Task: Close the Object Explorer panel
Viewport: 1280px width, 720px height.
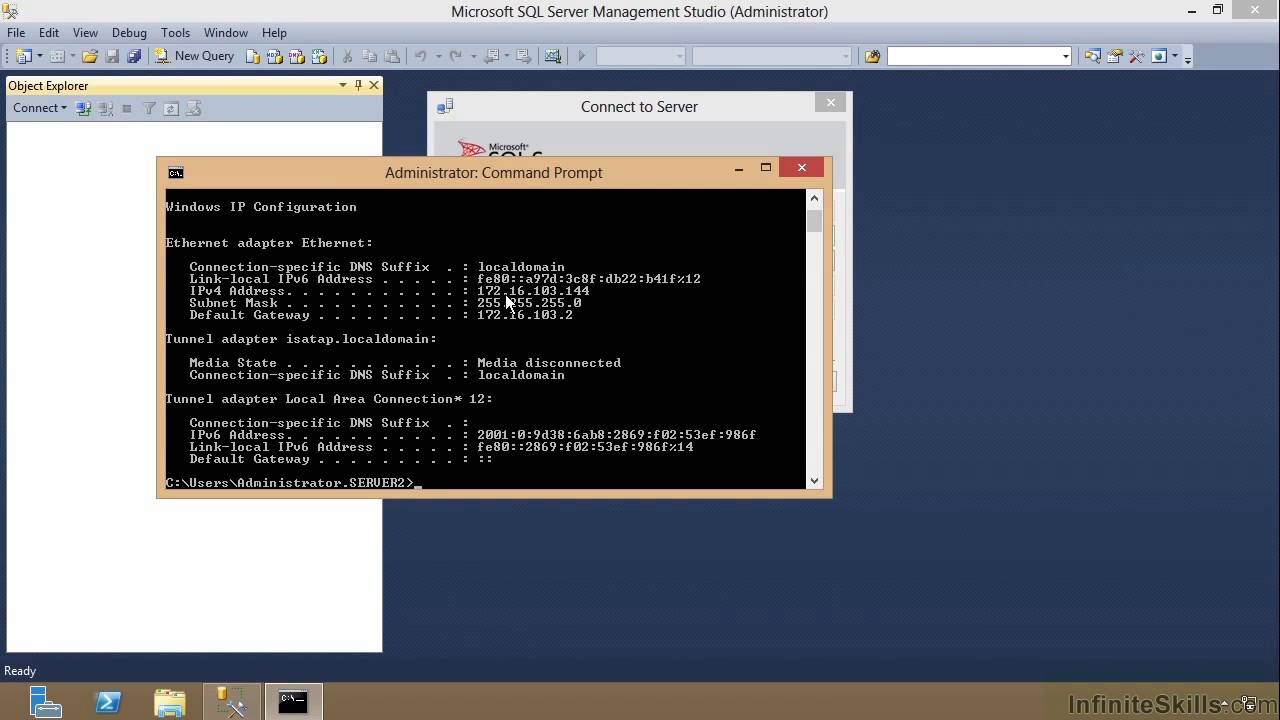Action: click(x=374, y=85)
